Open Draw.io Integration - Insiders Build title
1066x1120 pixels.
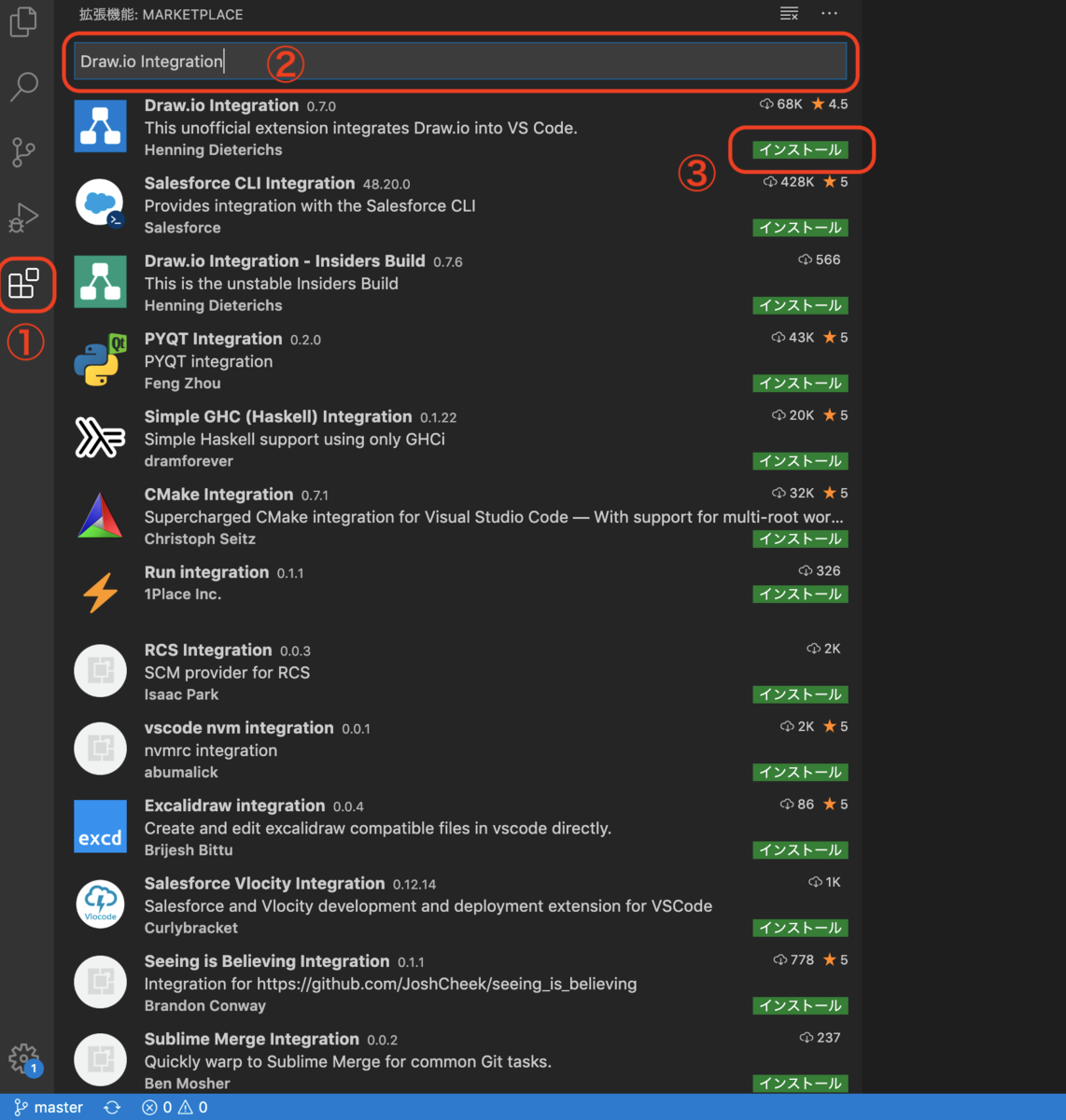pyautogui.click(x=285, y=260)
